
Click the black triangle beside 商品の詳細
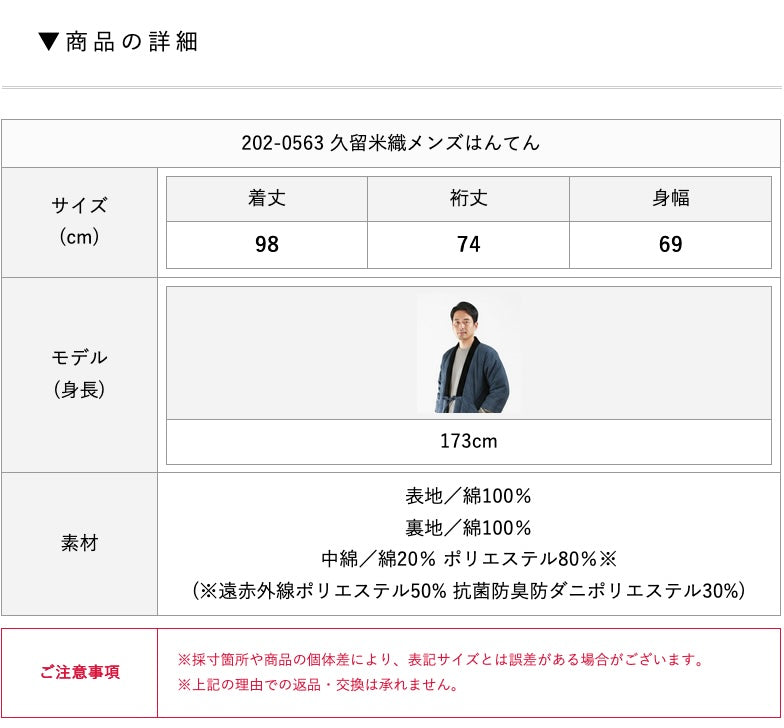[50, 42]
